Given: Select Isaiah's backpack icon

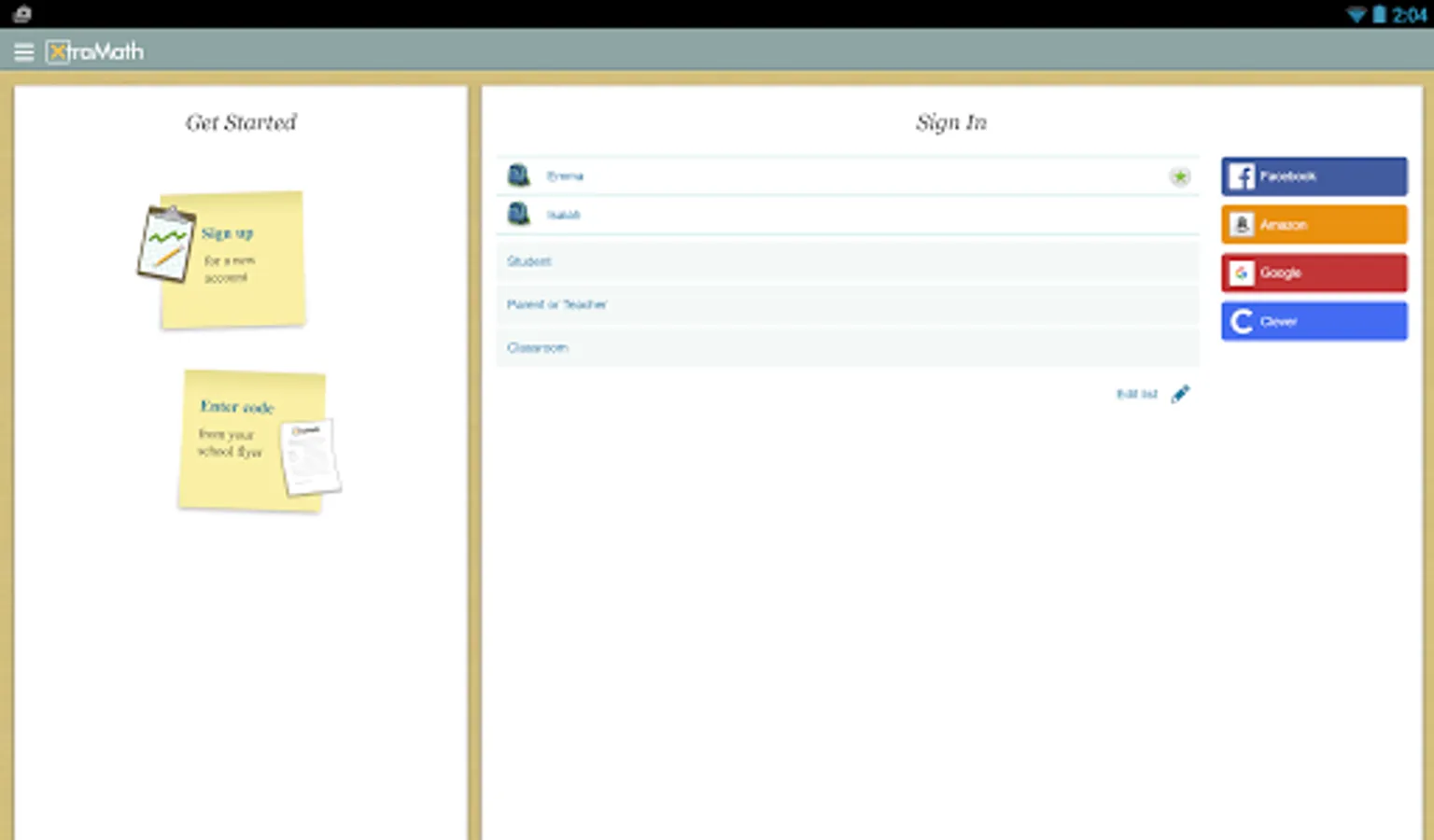Looking at the screenshot, I should pos(518,215).
